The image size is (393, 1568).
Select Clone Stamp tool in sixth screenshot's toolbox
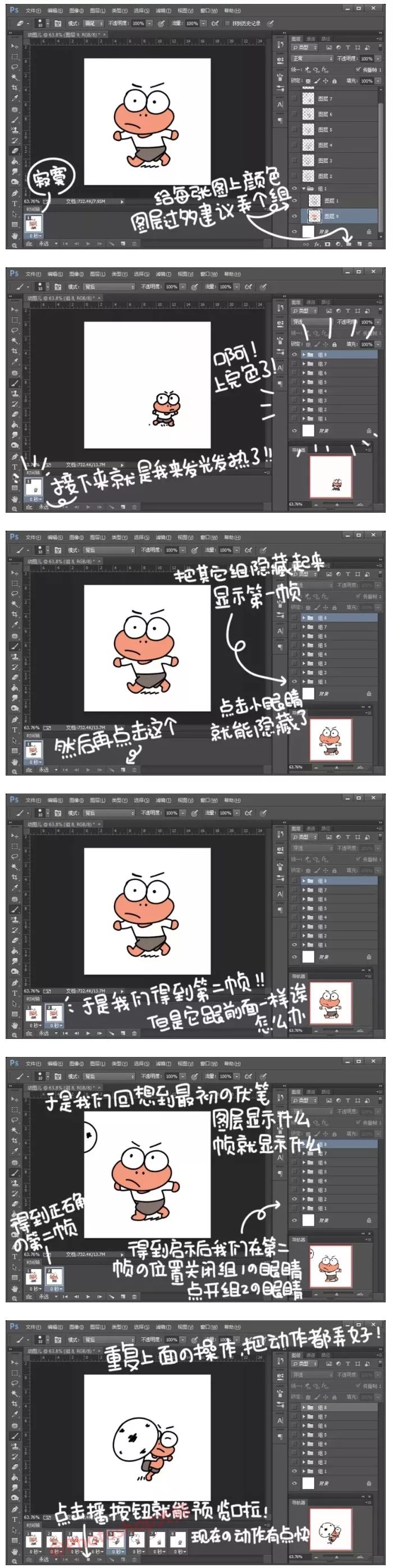coord(15,1446)
